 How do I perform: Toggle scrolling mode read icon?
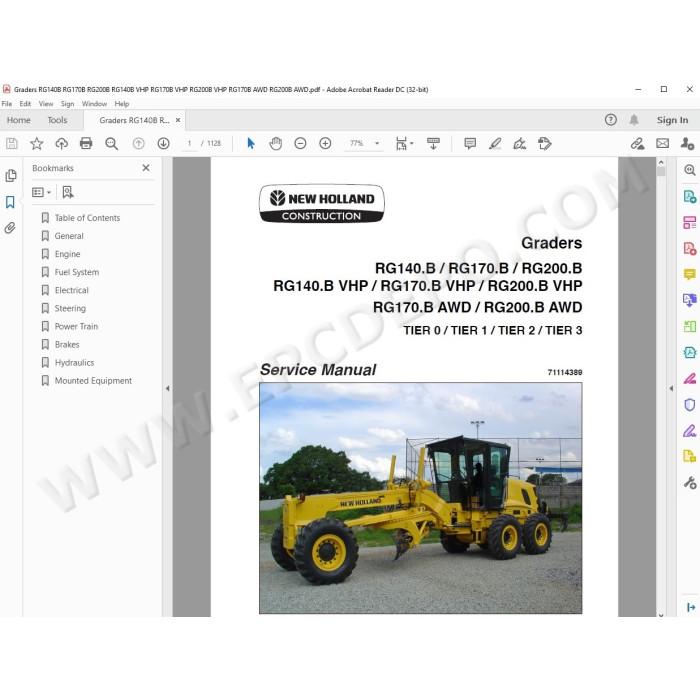[x=433, y=143]
